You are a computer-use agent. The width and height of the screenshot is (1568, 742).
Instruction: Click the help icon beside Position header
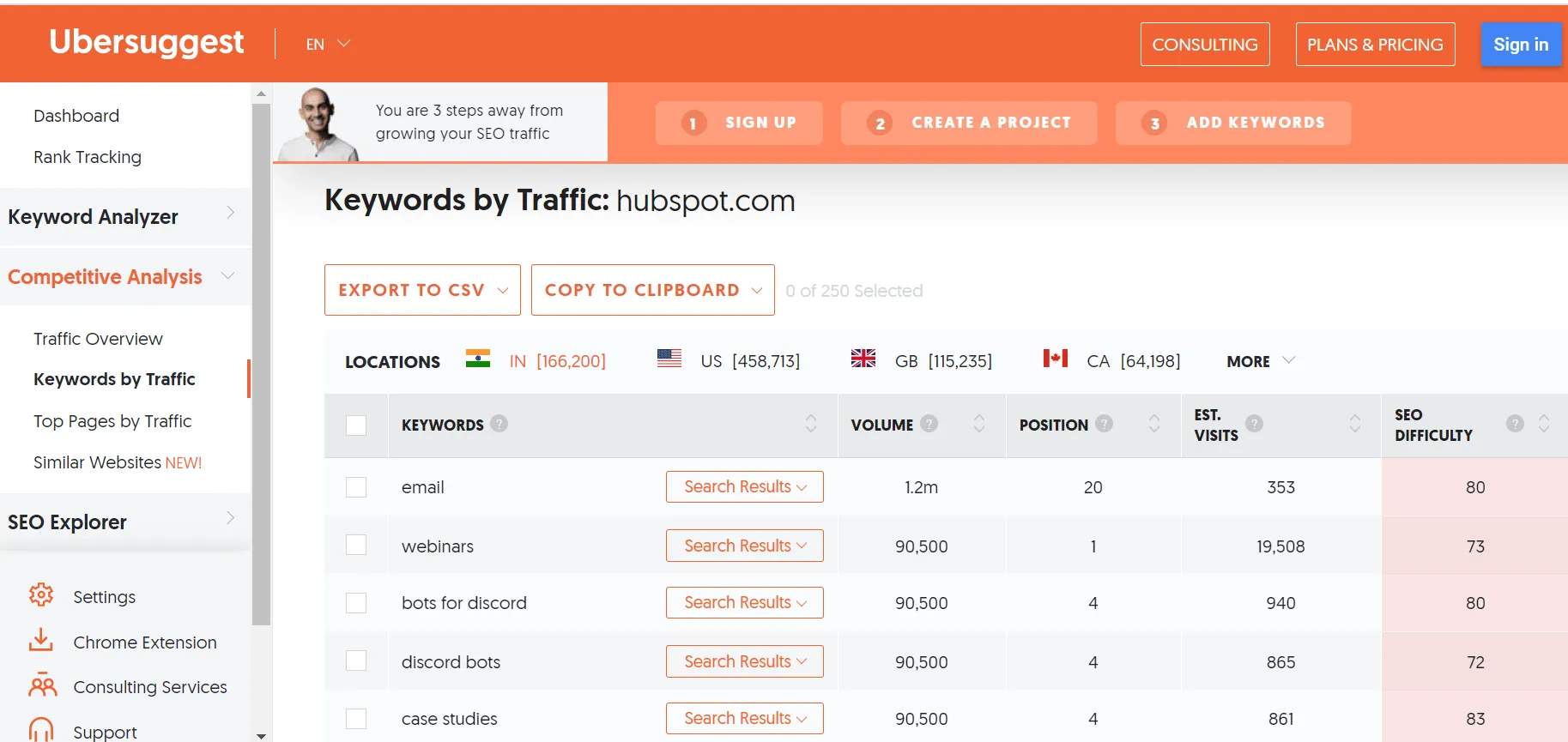1105,424
